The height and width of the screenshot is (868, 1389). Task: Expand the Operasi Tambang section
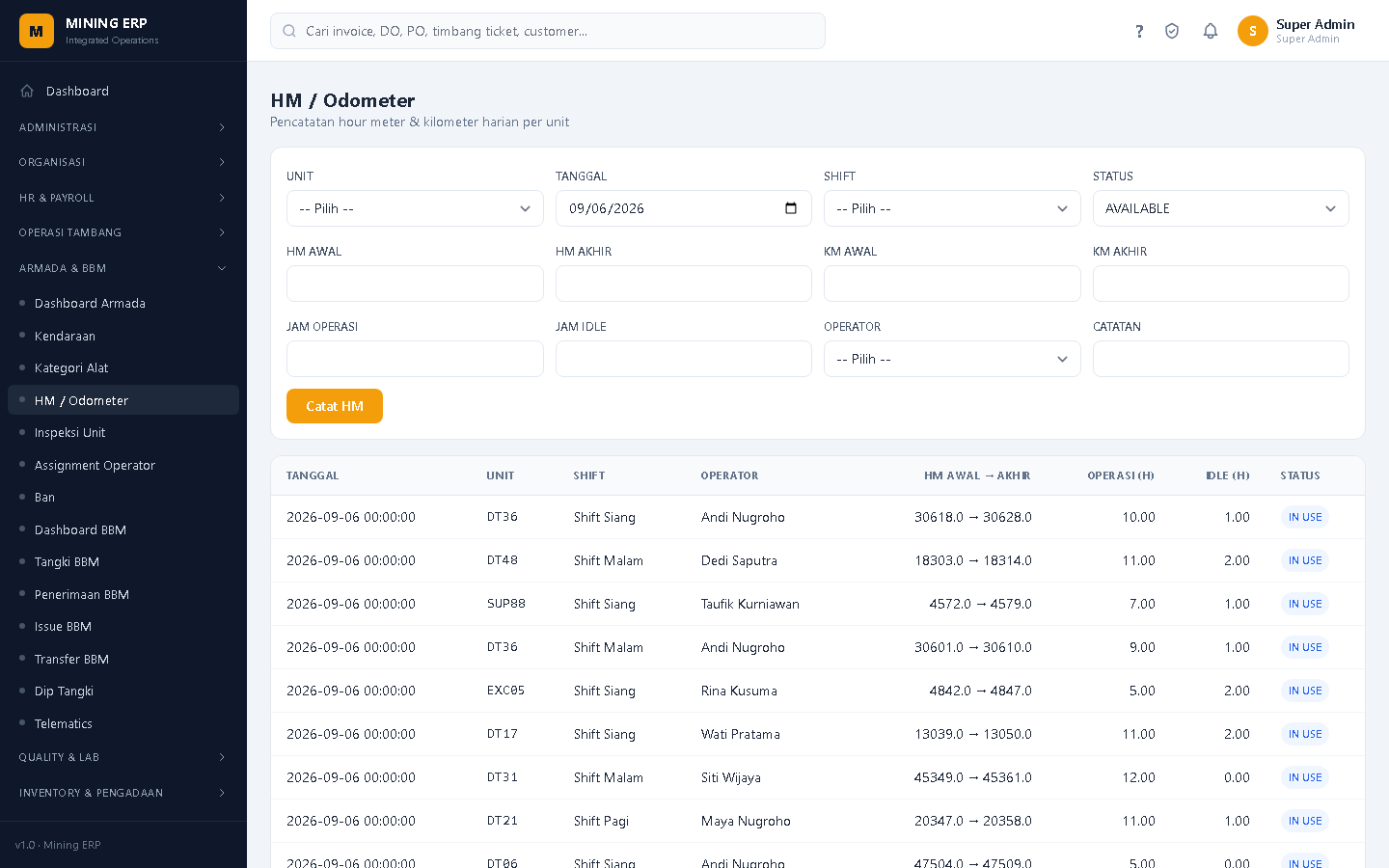tap(123, 232)
